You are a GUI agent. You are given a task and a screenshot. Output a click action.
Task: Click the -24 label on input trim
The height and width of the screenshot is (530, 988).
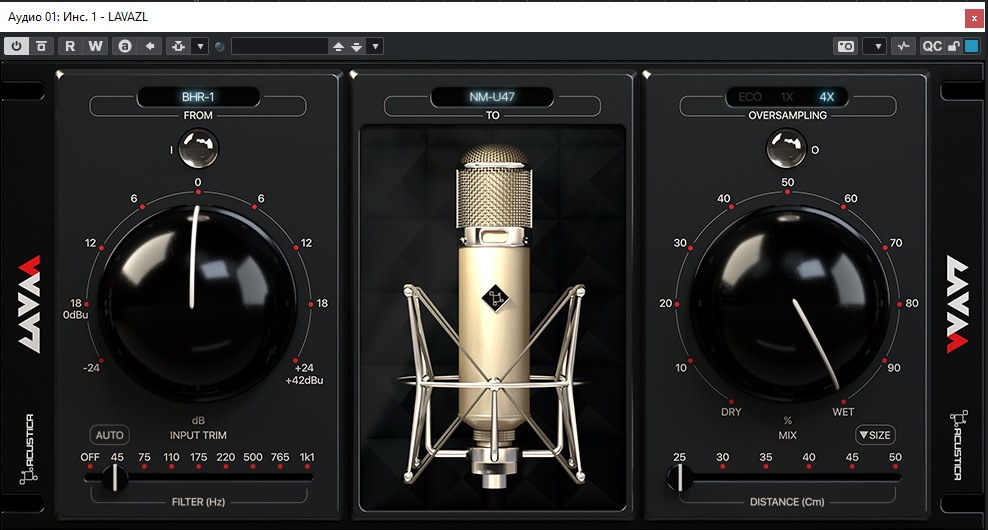(91, 368)
